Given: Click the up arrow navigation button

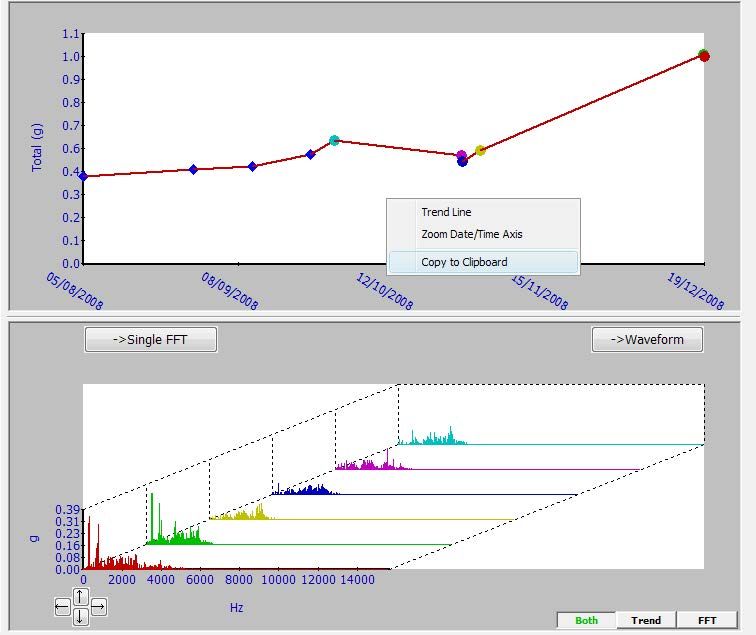Looking at the screenshot, I should [x=81, y=597].
